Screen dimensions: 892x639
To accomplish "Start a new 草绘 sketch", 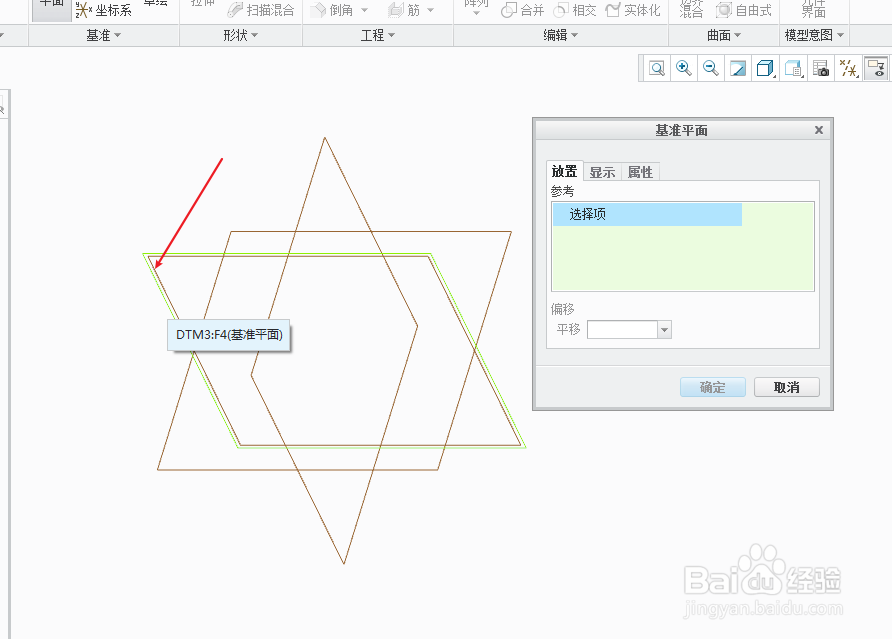I will (156, 3).
